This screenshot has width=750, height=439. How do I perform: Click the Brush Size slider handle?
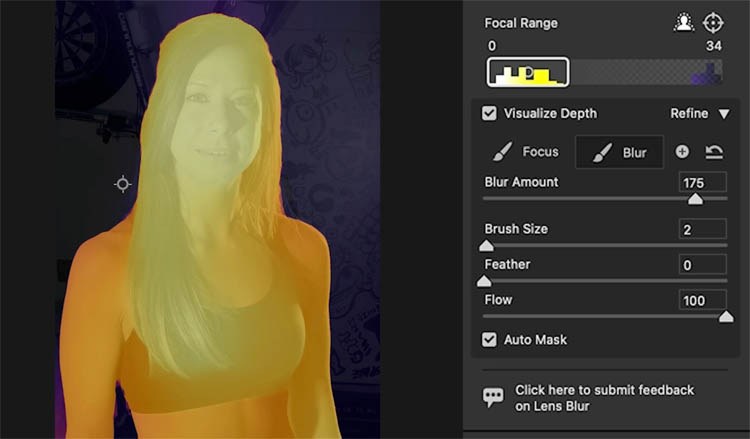(486, 245)
